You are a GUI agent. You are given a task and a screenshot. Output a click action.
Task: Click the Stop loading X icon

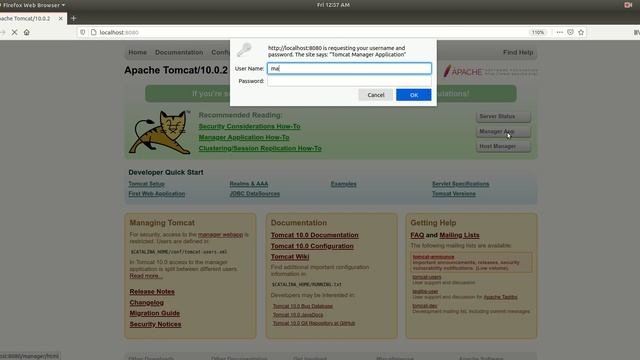point(14,32)
